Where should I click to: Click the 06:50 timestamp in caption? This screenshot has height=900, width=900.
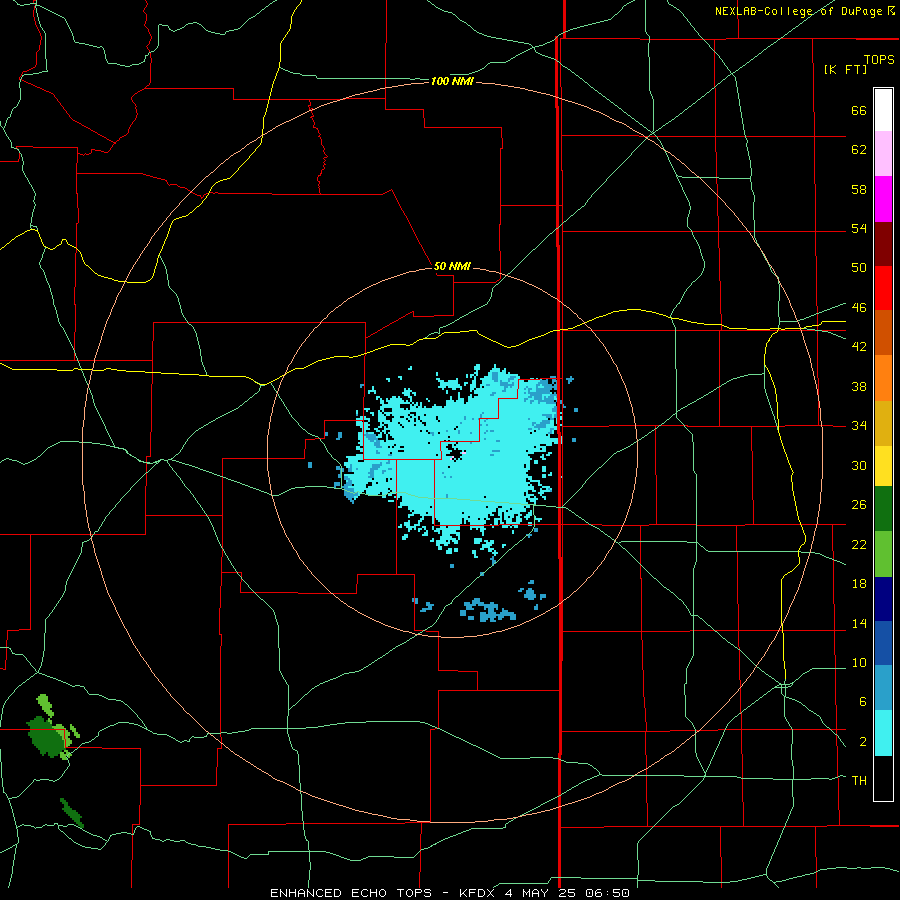(x=607, y=893)
